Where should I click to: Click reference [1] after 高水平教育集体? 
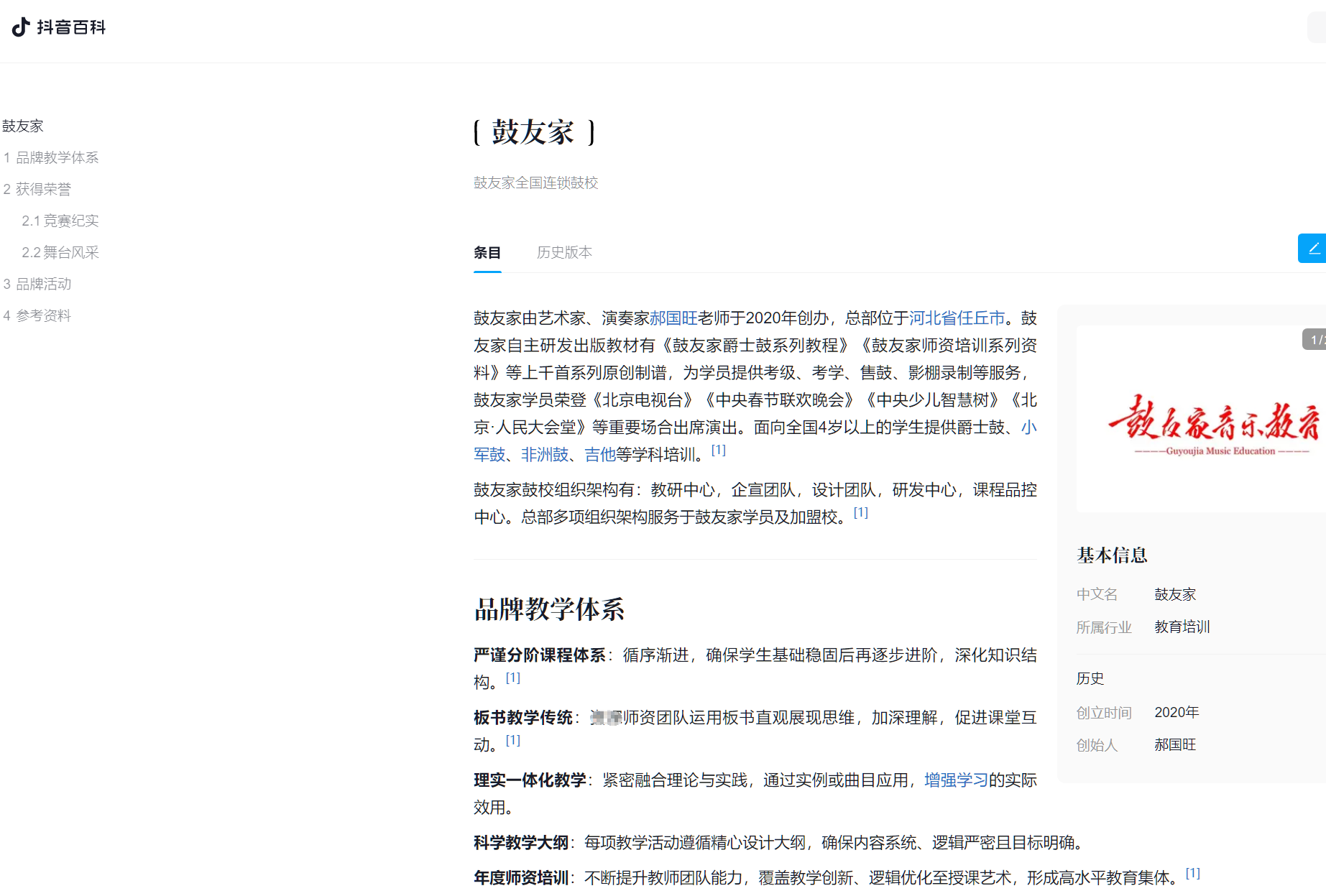[1193, 873]
